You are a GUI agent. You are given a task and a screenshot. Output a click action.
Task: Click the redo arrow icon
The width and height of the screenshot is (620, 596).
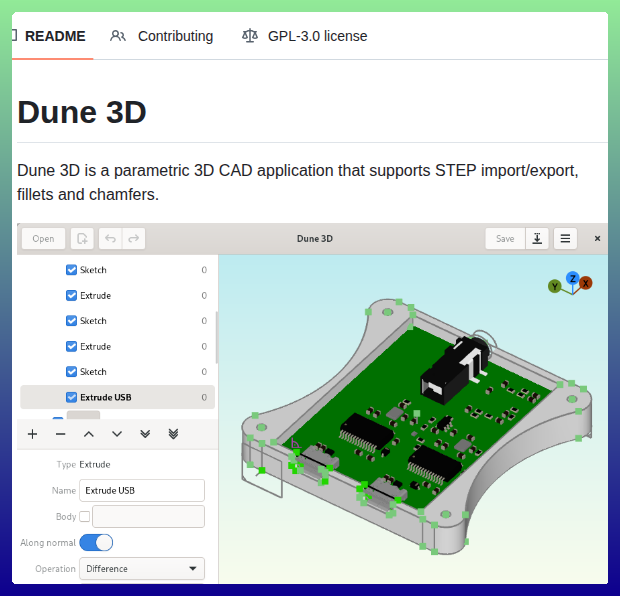tap(134, 238)
